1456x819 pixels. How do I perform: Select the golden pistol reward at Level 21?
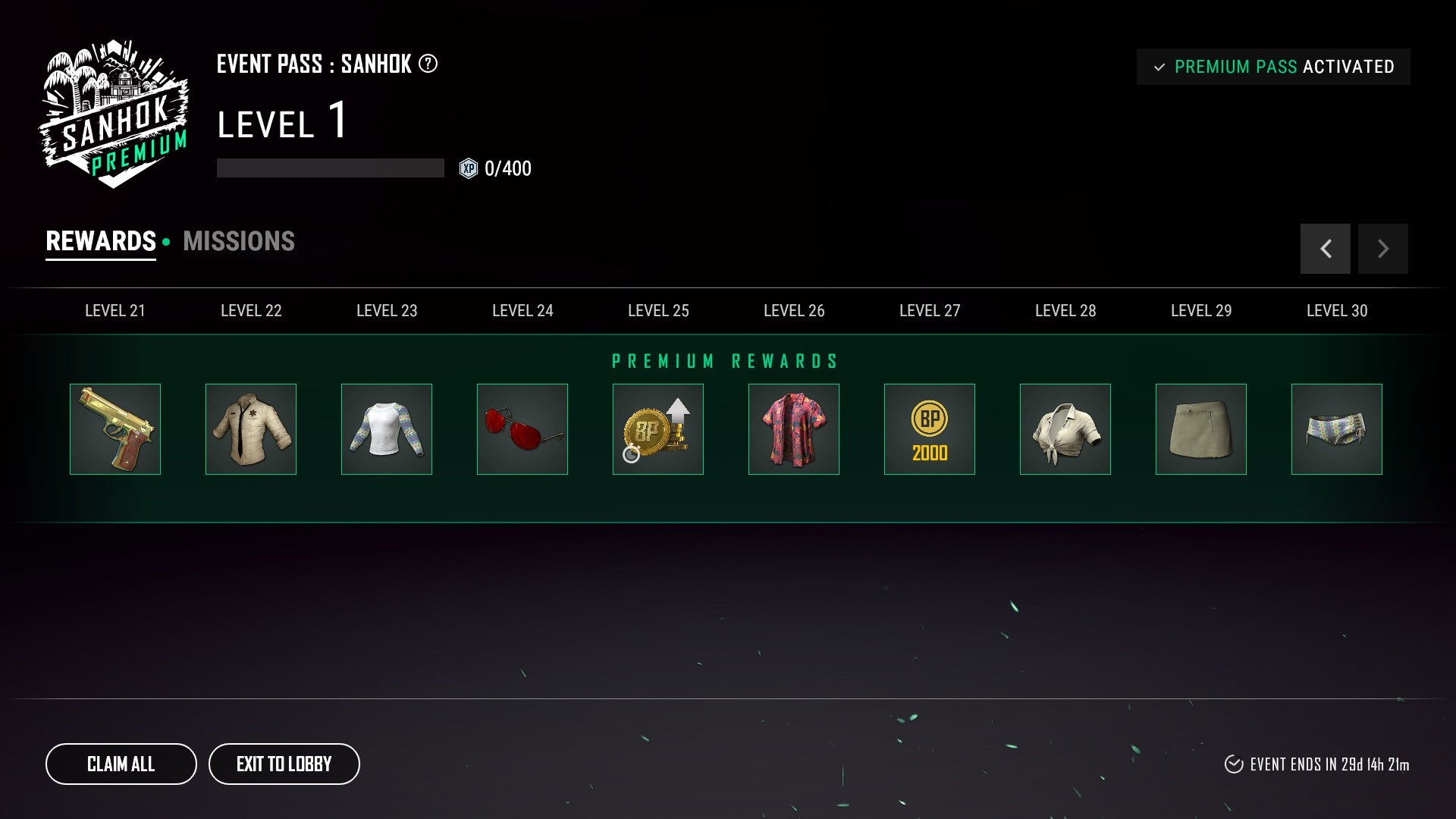[115, 429]
